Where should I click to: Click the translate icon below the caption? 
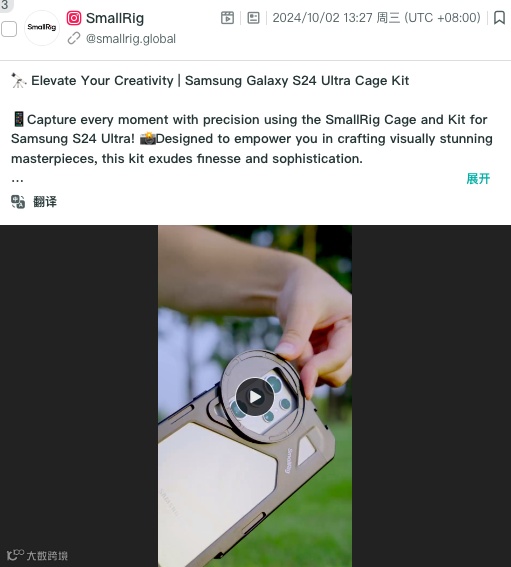tap(18, 202)
